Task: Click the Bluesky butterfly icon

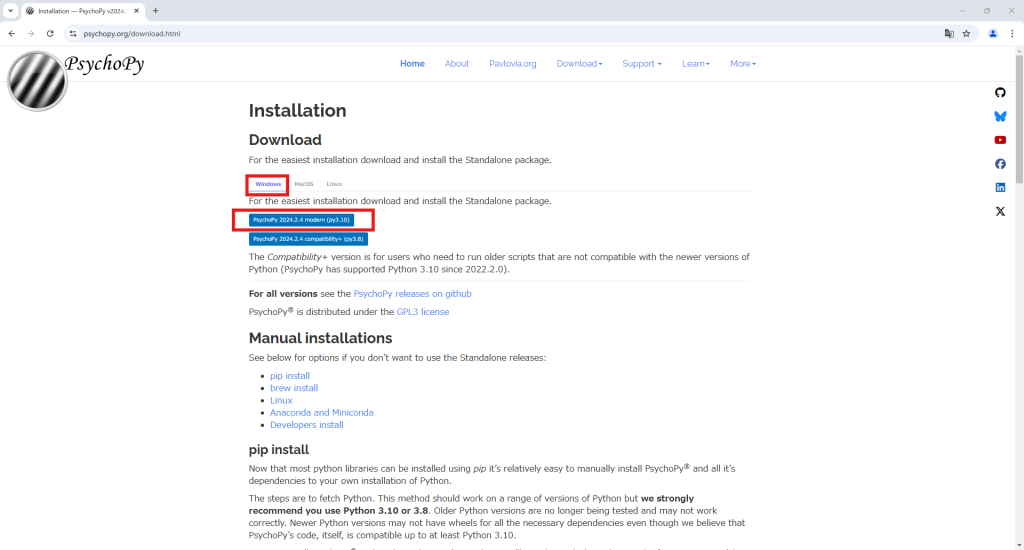Action: [1000, 116]
